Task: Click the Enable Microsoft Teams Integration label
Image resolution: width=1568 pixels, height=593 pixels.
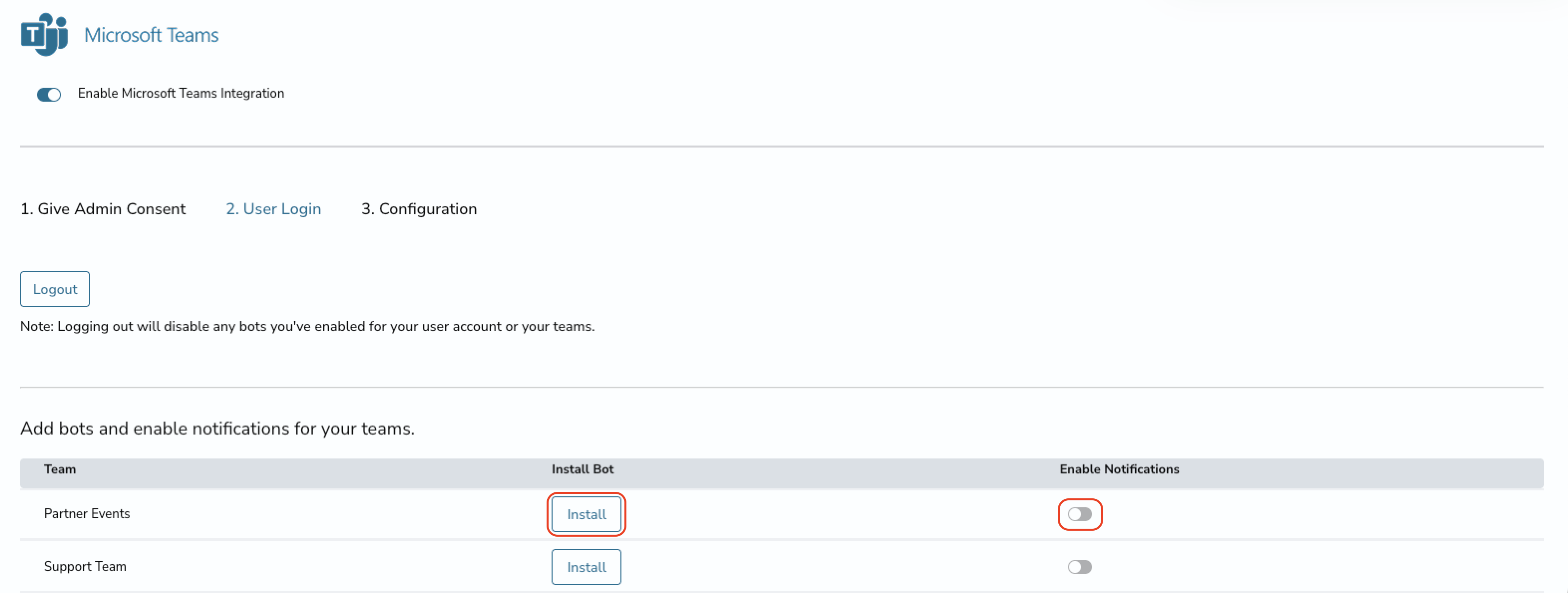Action: (x=181, y=93)
